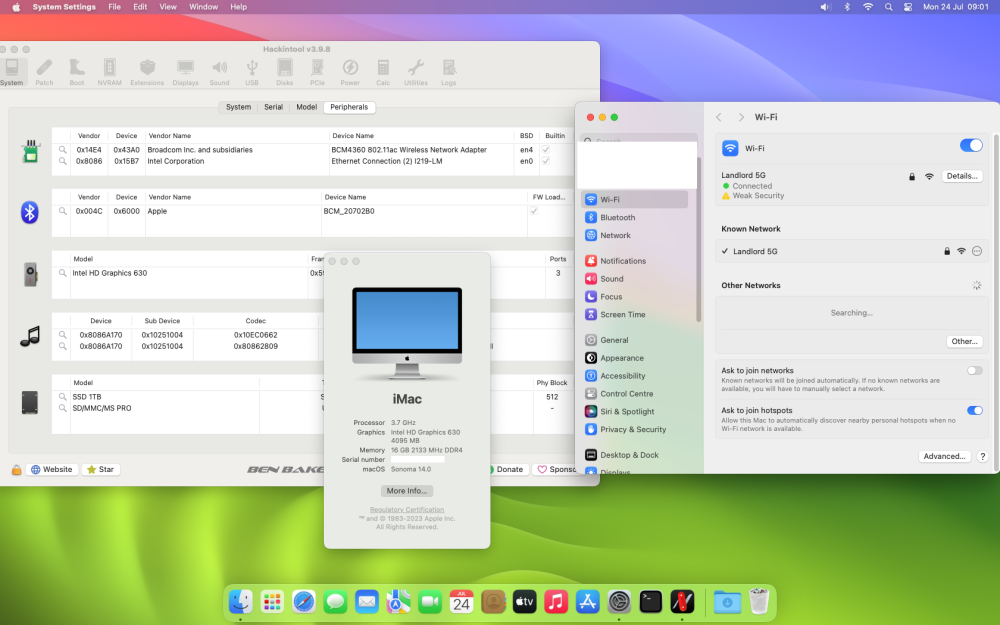This screenshot has height=625, width=1000.
Task: Open Screen Time in System Settings sidebar
Action: [635, 314]
